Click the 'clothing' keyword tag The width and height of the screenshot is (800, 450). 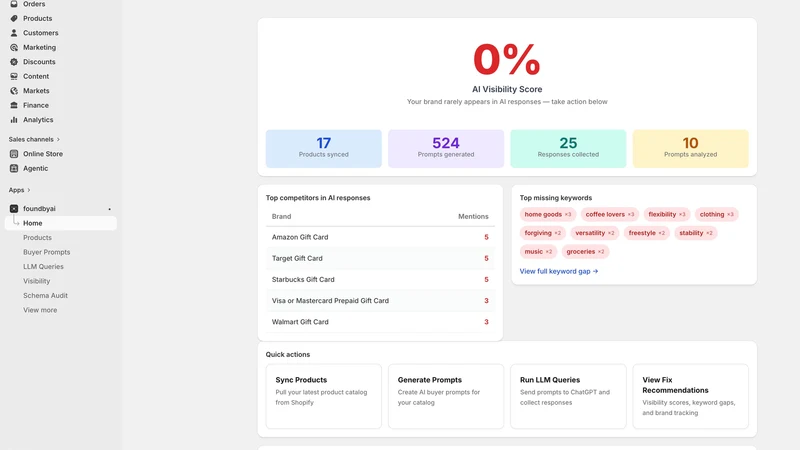[716, 214]
